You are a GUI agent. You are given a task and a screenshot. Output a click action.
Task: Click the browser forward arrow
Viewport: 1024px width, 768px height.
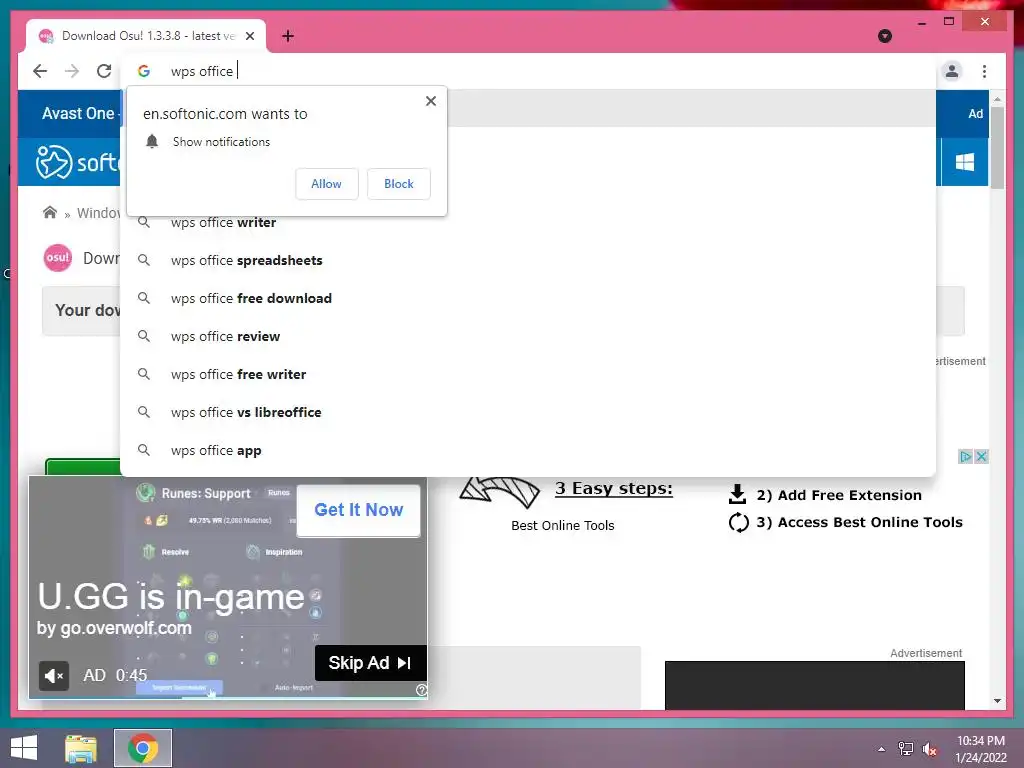click(72, 71)
